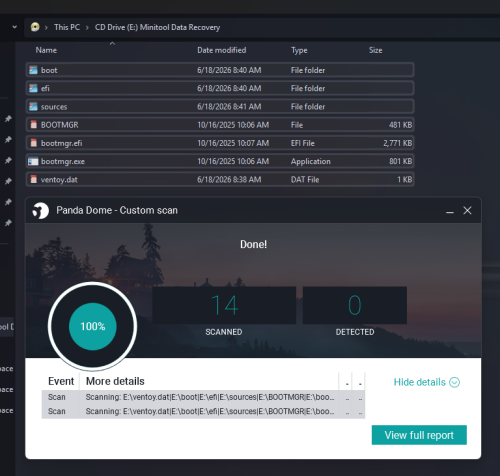Click the bootmgr.exe application icon
The width and height of the screenshot is (500, 476).
(33, 161)
